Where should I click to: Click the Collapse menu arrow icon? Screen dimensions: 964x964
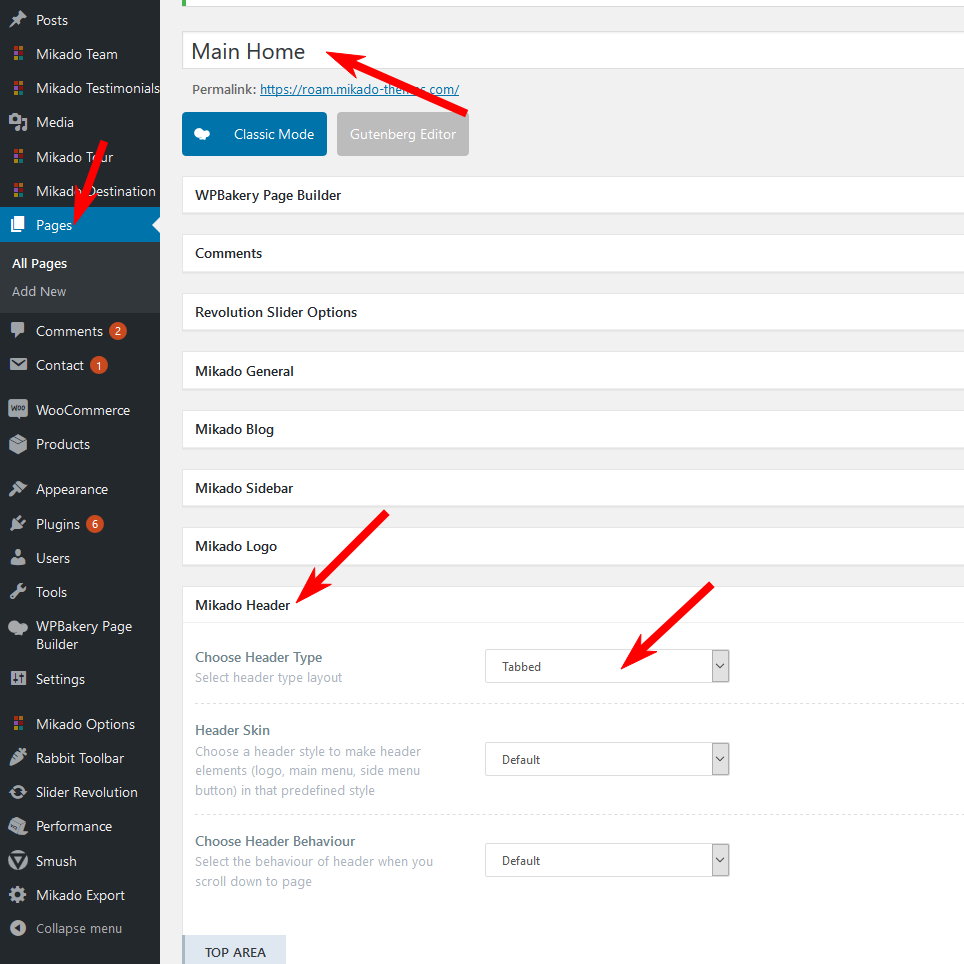point(18,928)
